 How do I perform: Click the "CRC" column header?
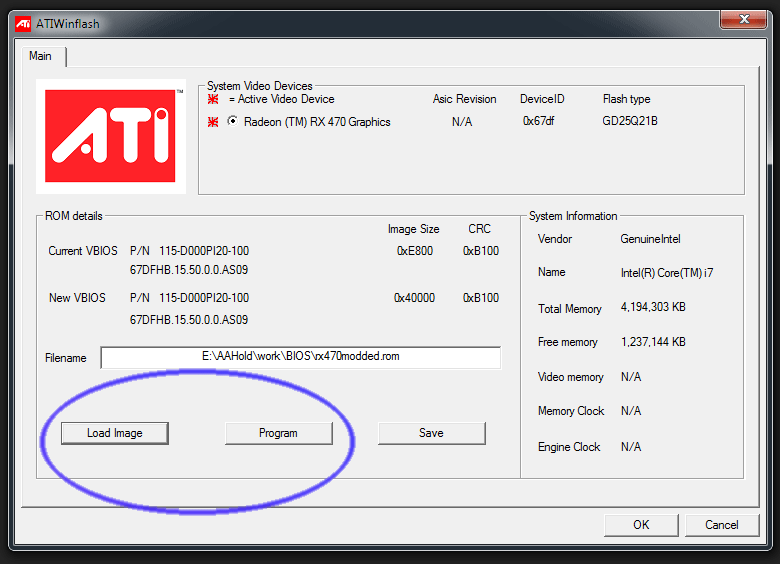coord(480,229)
